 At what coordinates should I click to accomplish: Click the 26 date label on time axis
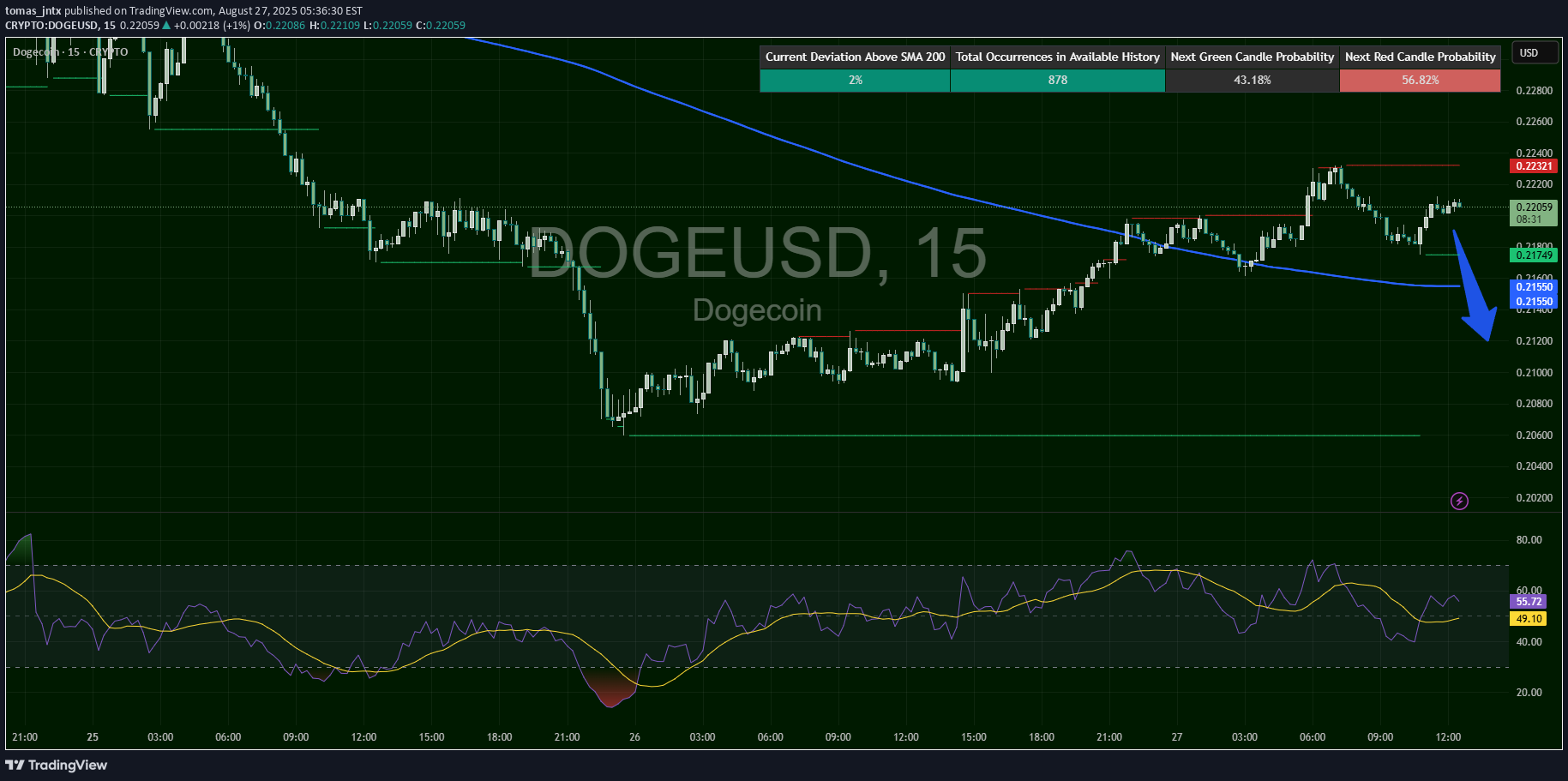(634, 736)
